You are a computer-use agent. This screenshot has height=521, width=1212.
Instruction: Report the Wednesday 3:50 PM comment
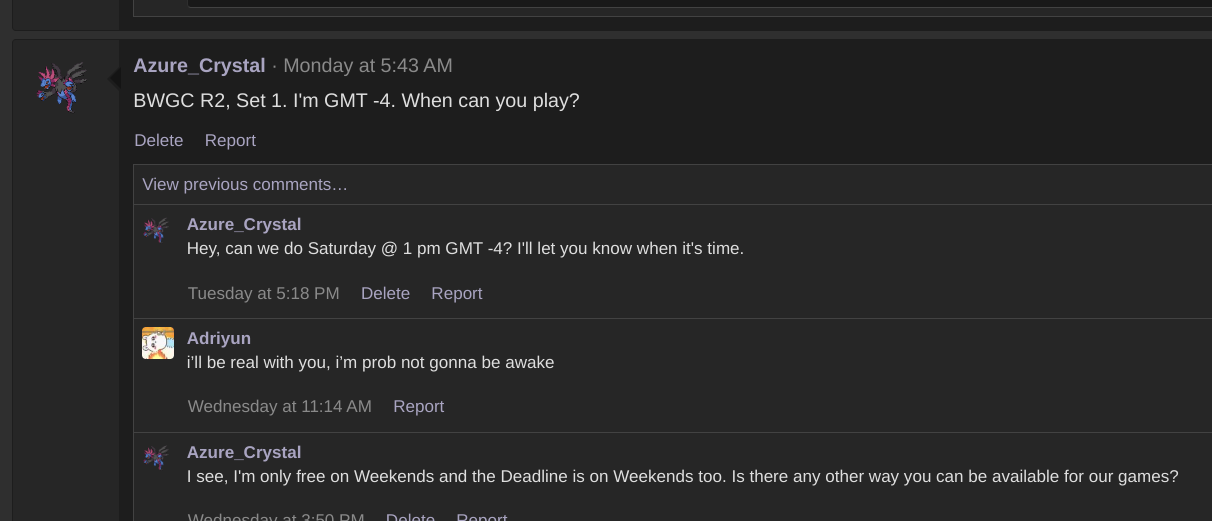(x=482, y=517)
